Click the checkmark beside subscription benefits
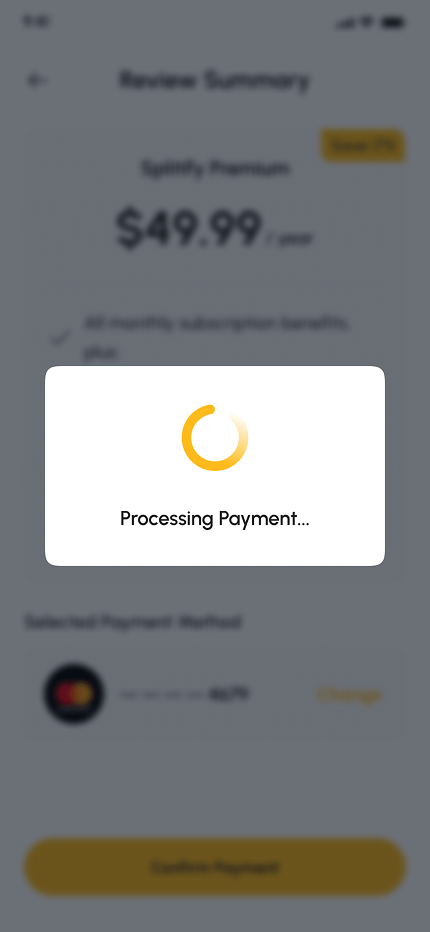The height and width of the screenshot is (932, 430). [x=60, y=338]
